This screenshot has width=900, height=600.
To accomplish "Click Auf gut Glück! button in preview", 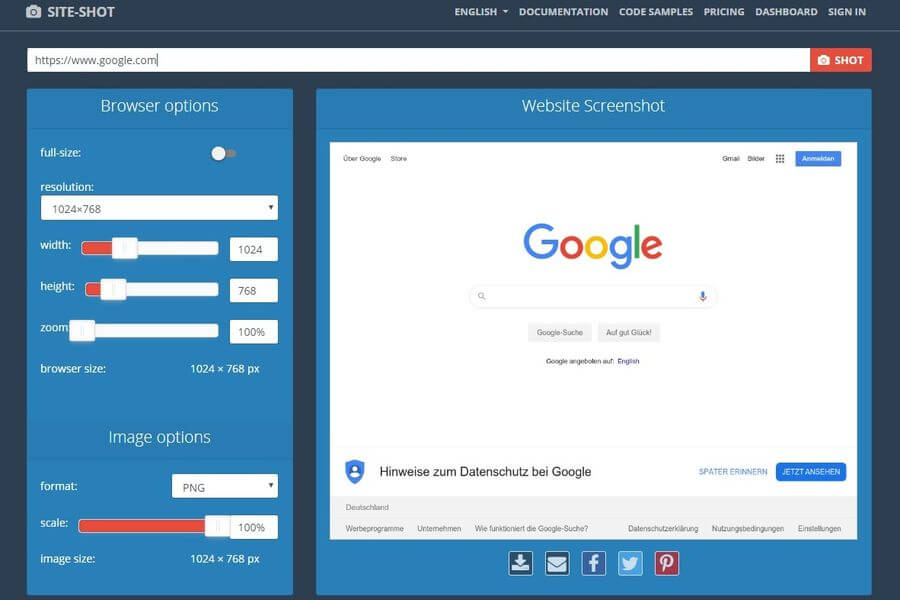I will 629,332.
